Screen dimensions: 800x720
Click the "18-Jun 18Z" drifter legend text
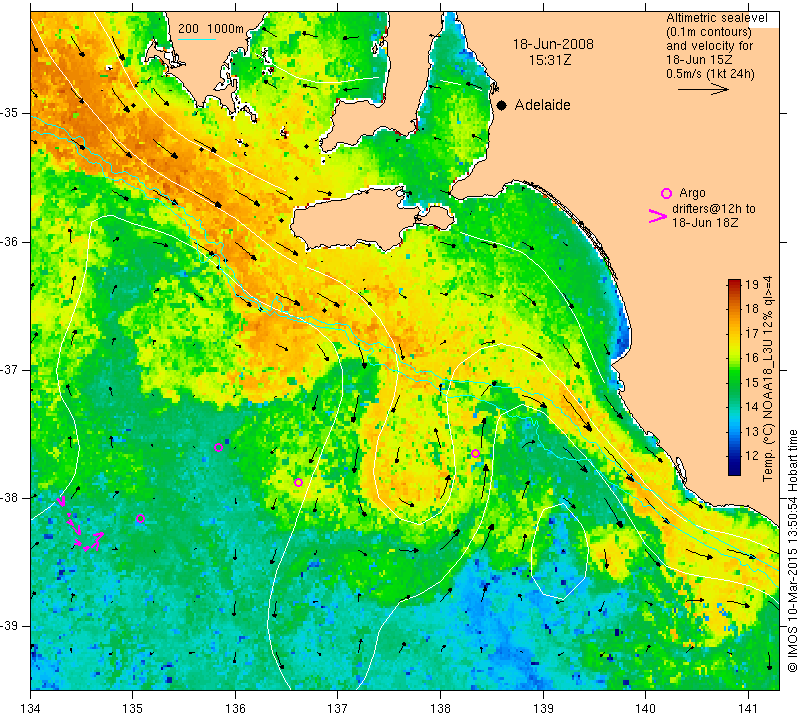pos(705,222)
